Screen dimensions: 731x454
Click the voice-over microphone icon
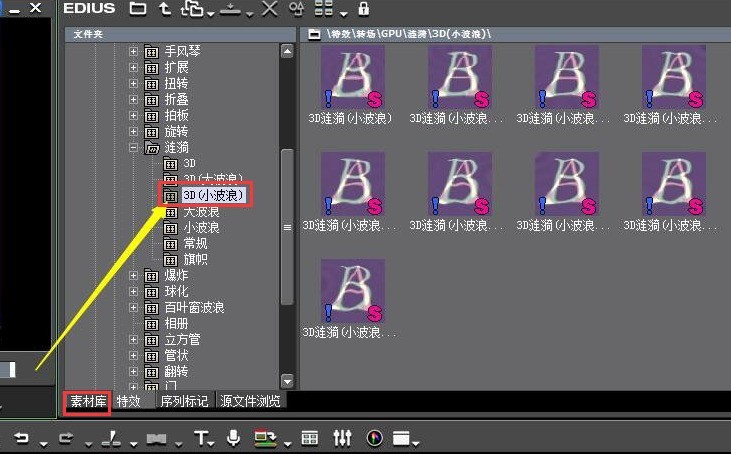(x=234, y=438)
